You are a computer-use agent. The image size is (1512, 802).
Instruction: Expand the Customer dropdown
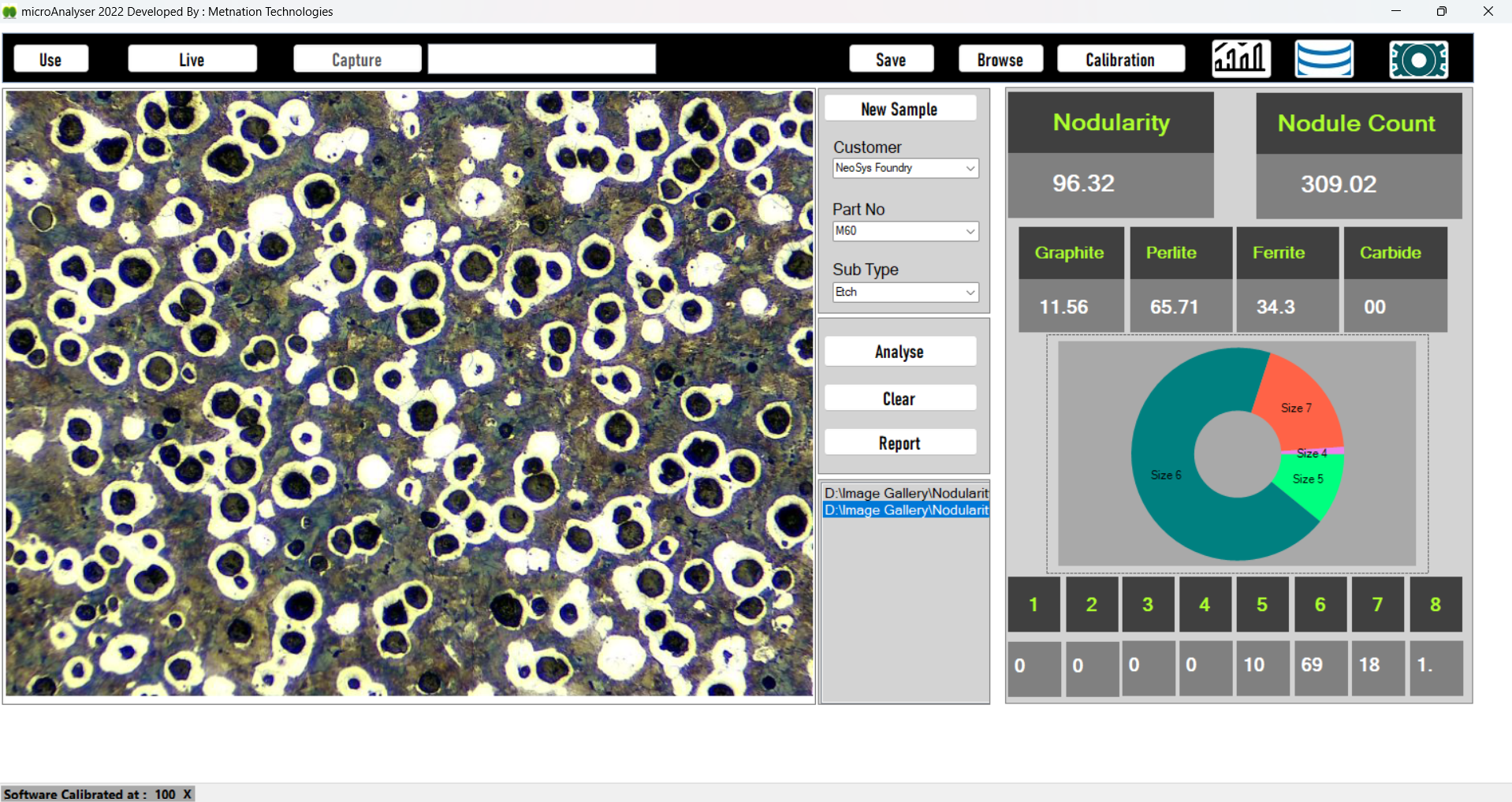click(970, 168)
